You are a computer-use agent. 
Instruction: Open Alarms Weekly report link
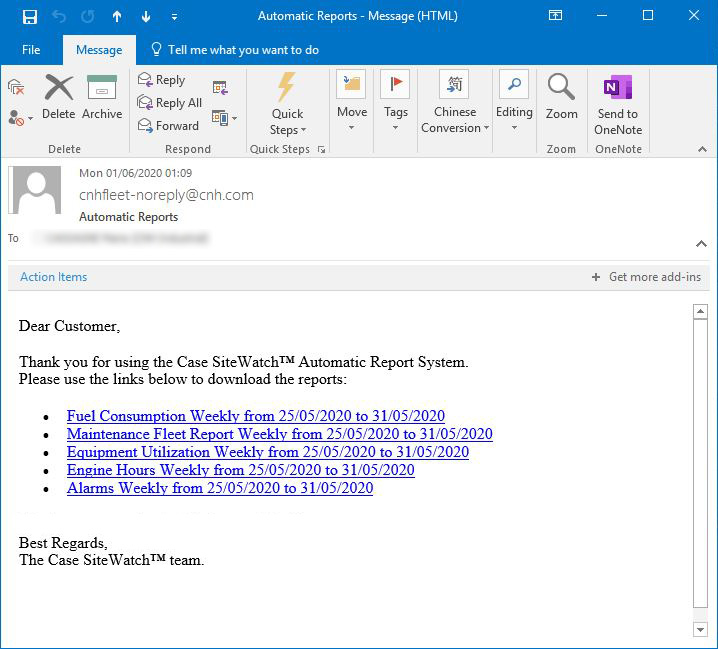click(220, 488)
